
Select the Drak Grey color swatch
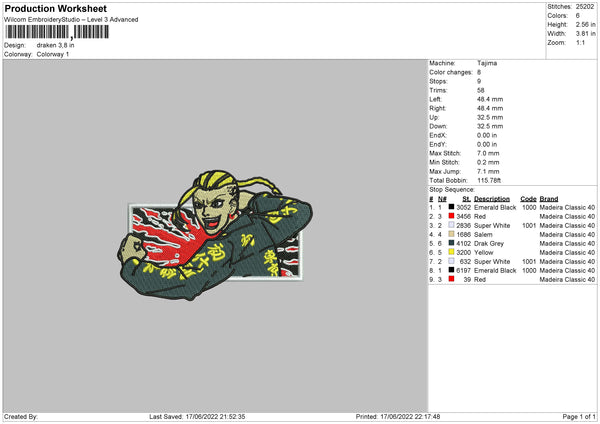[x=451, y=243]
